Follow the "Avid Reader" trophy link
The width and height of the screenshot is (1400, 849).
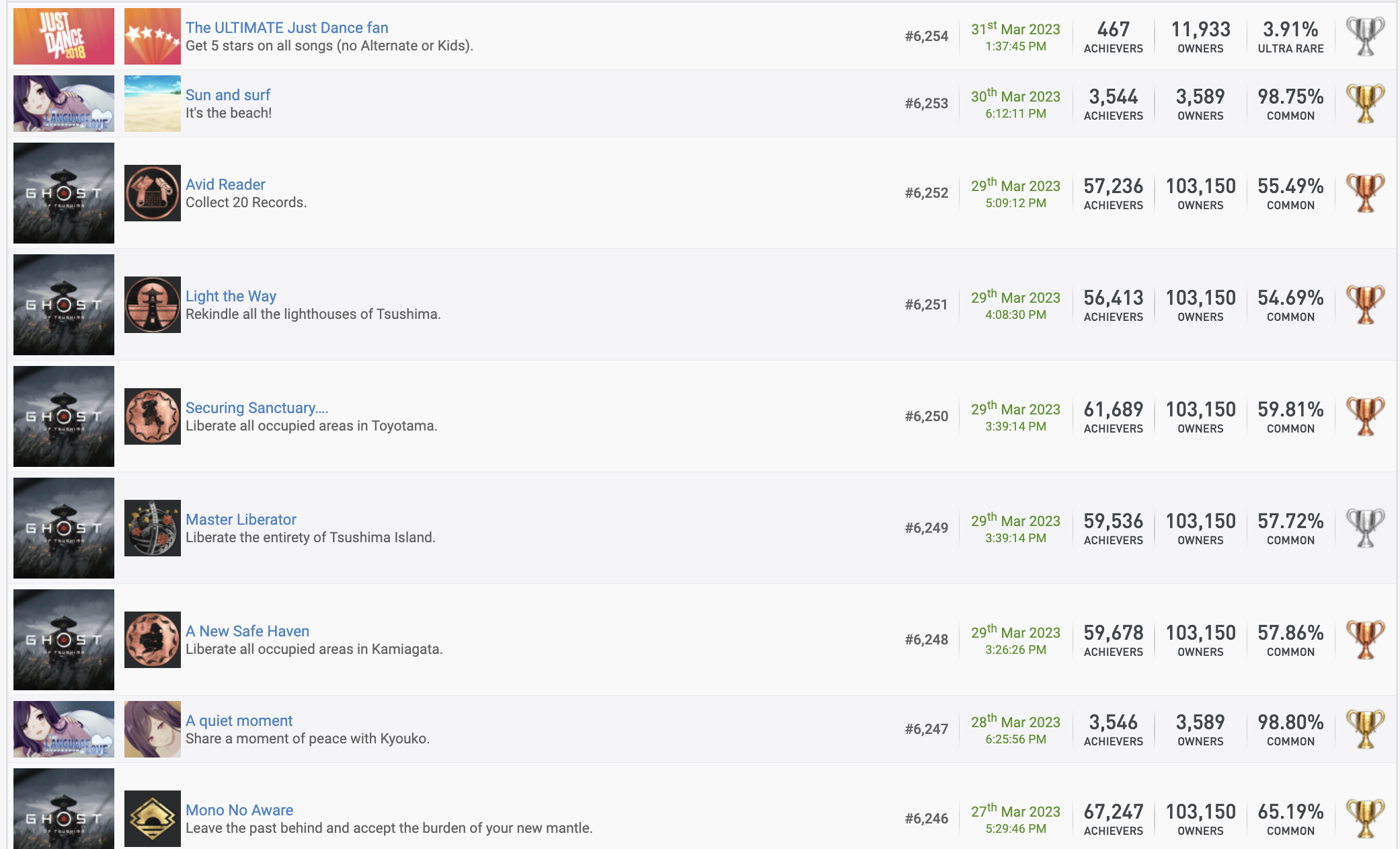click(225, 184)
